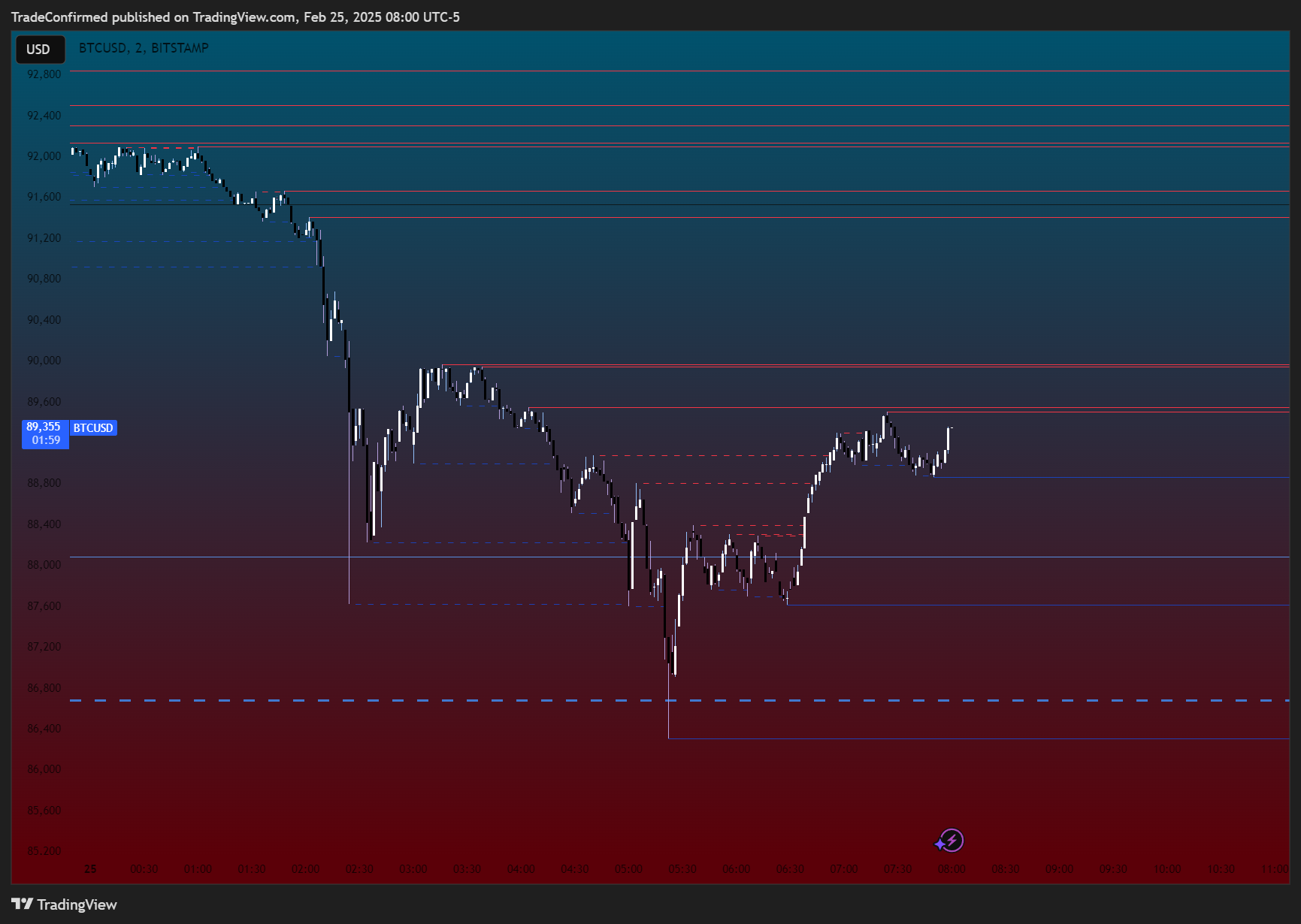The width and height of the screenshot is (1301, 924).
Task: Click the 92,000 price axis label
Action: [44, 156]
